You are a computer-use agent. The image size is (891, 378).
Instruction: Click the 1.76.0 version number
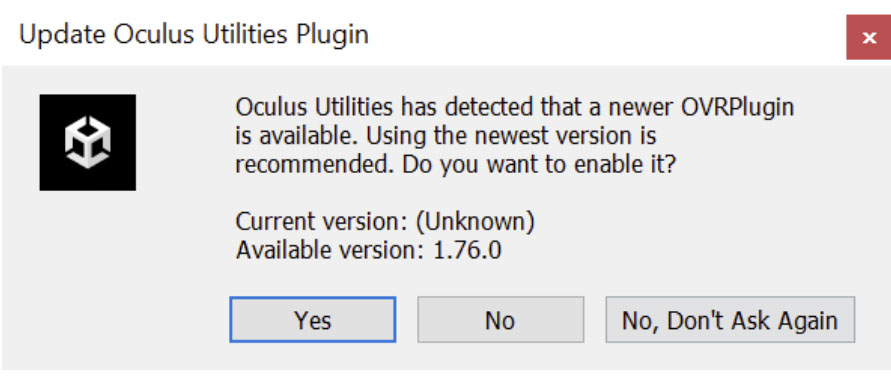coord(467,250)
